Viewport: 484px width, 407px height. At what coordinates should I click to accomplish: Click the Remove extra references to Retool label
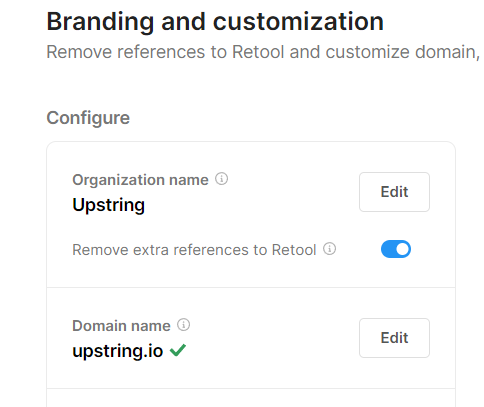[194, 250]
